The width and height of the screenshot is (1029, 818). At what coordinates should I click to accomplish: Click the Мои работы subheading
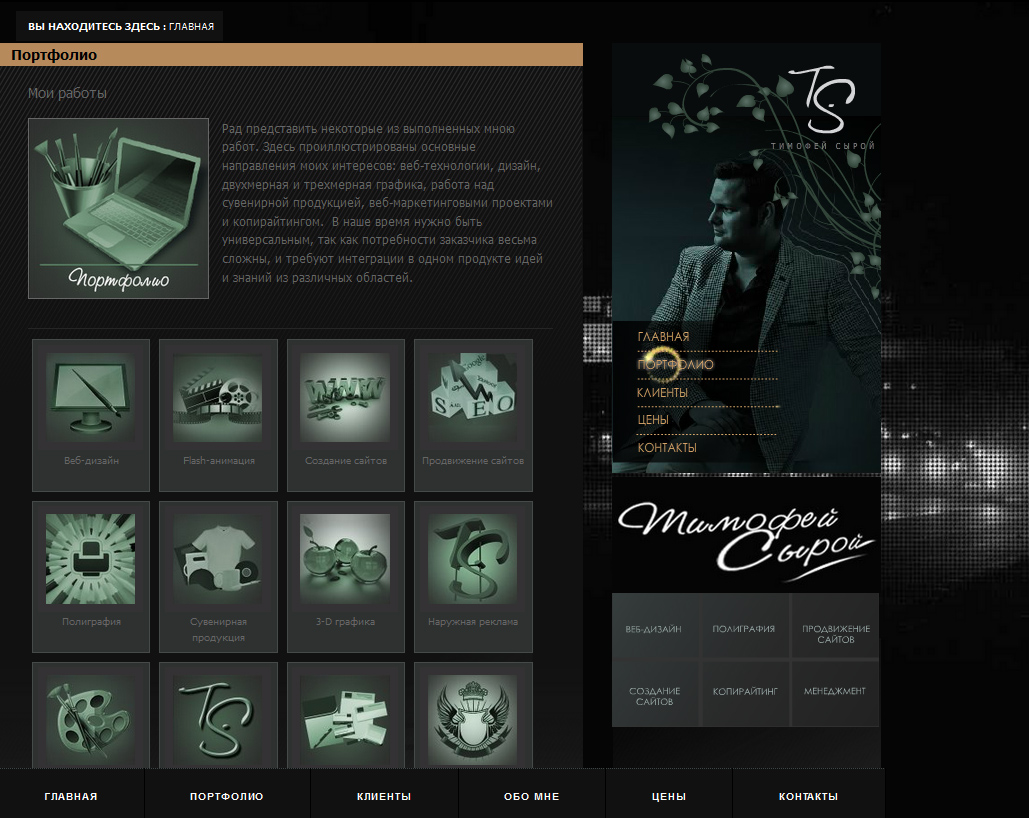point(67,93)
